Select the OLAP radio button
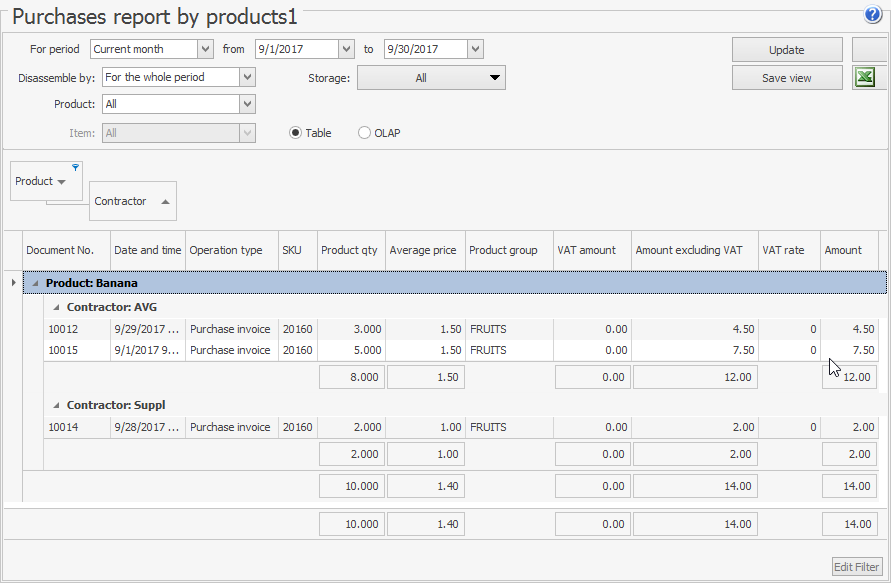This screenshot has width=891, height=583. [x=364, y=133]
